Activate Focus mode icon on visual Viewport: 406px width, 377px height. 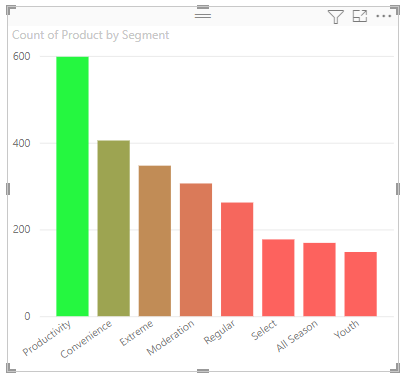[360, 16]
